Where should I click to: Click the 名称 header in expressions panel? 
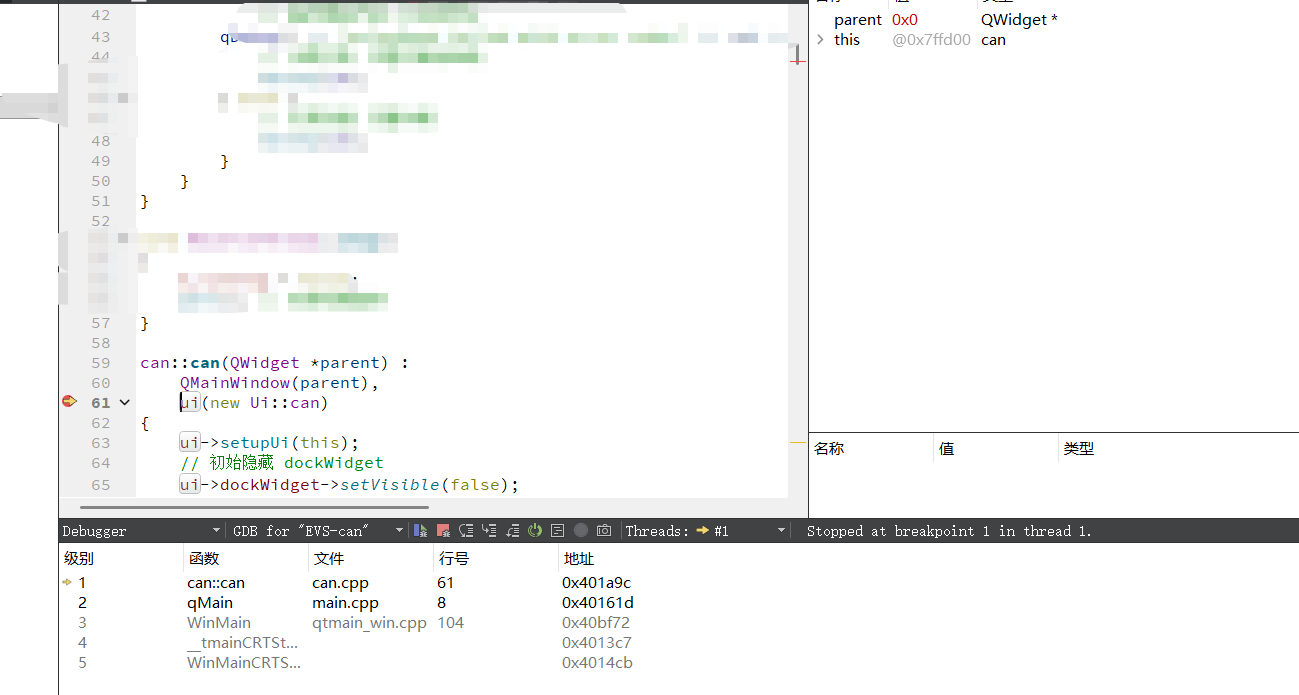(x=871, y=449)
